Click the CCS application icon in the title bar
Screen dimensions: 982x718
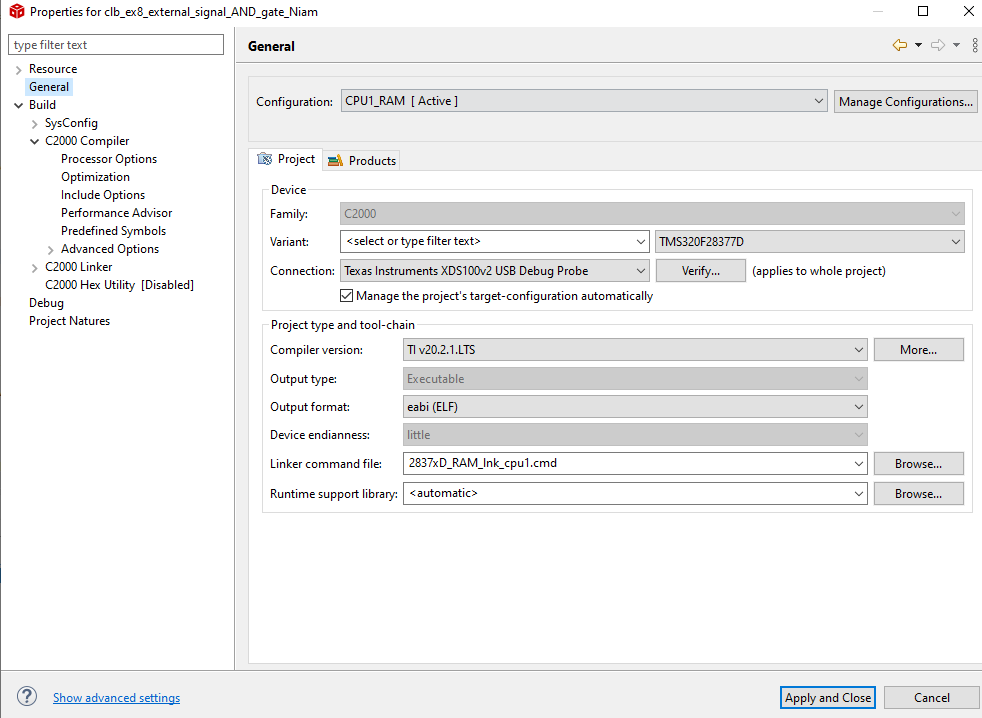point(13,11)
